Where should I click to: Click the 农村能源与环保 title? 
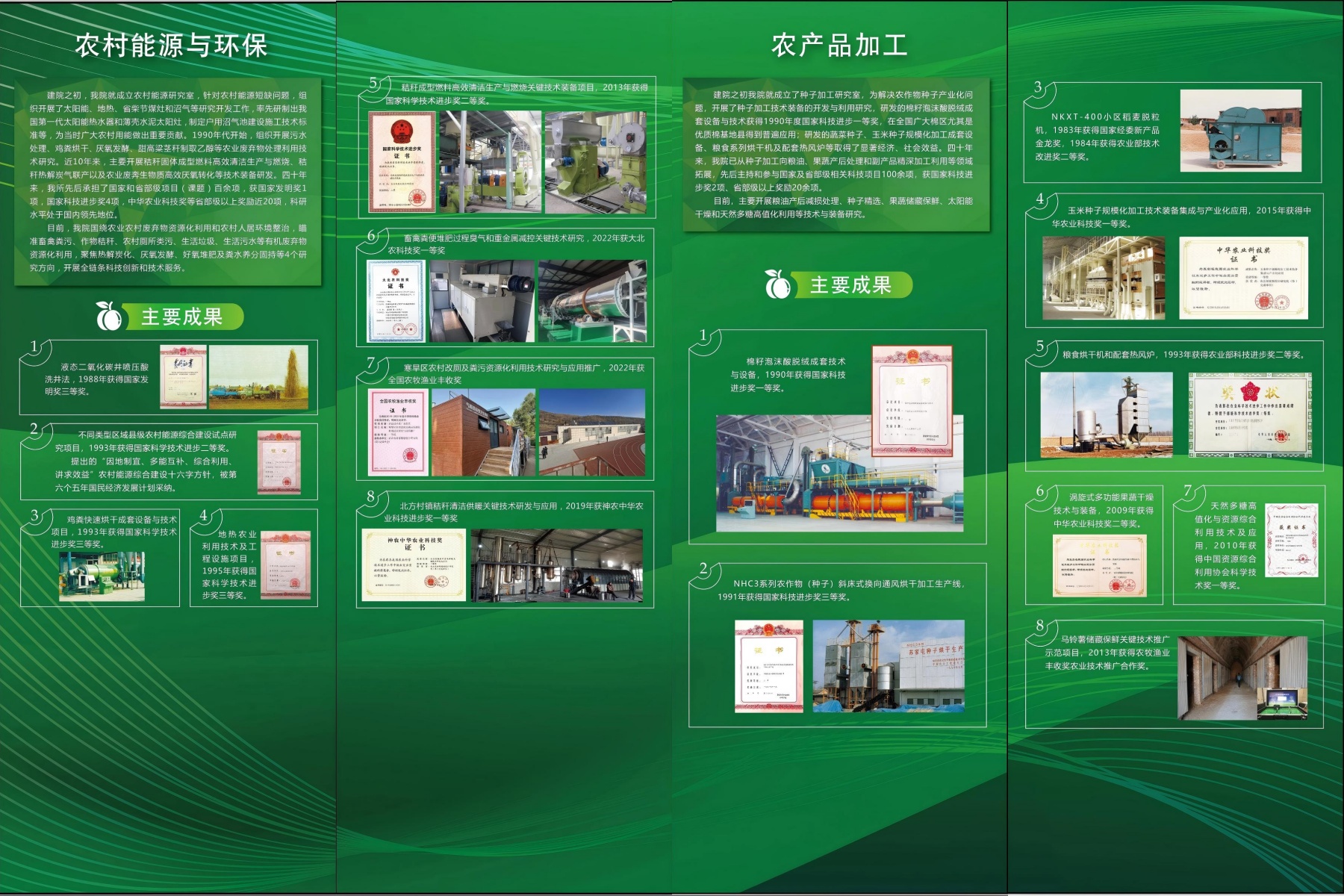click(x=171, y=46)
